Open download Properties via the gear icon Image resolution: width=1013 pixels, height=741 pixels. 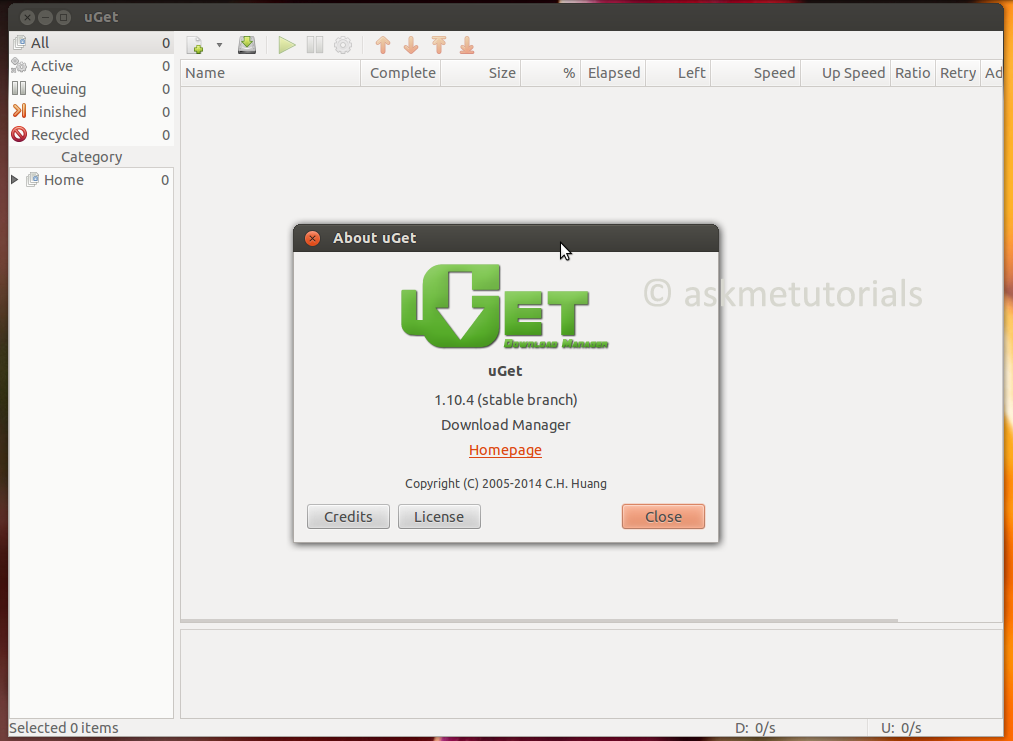point(343,45)
